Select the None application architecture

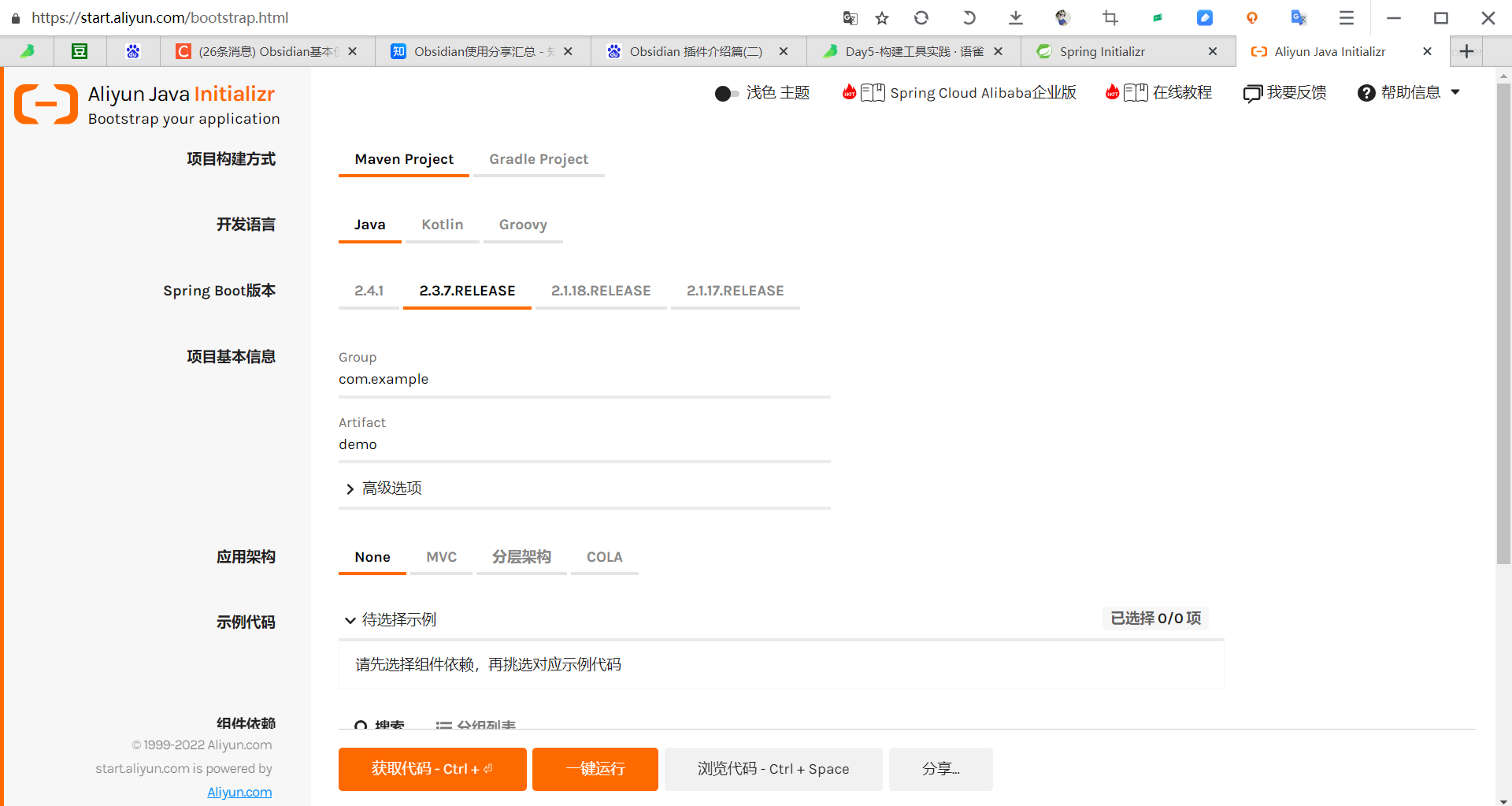(x=372, y=557)
